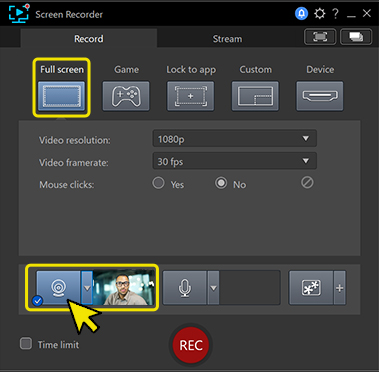Select Yes for Mouse clicks
The image size is (379, 372).
pos(158,183)
